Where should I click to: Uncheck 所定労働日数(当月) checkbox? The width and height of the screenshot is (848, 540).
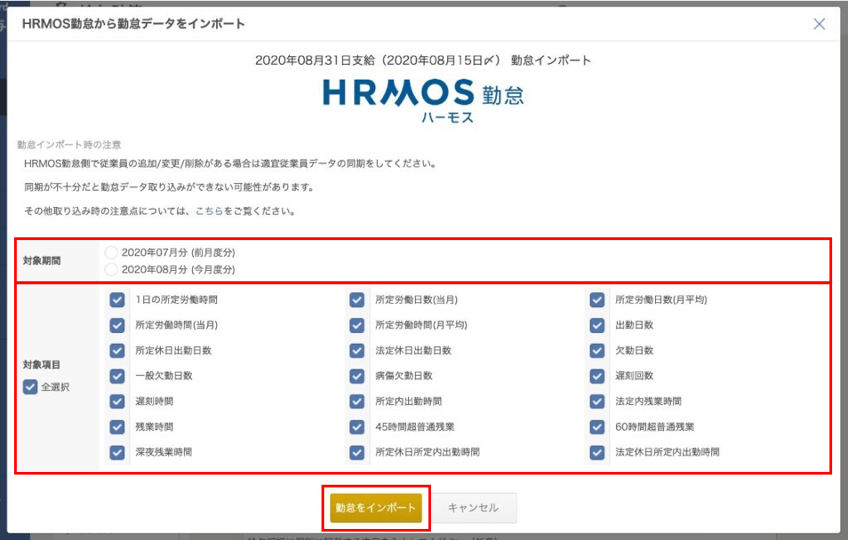click(x=357, y=300)
